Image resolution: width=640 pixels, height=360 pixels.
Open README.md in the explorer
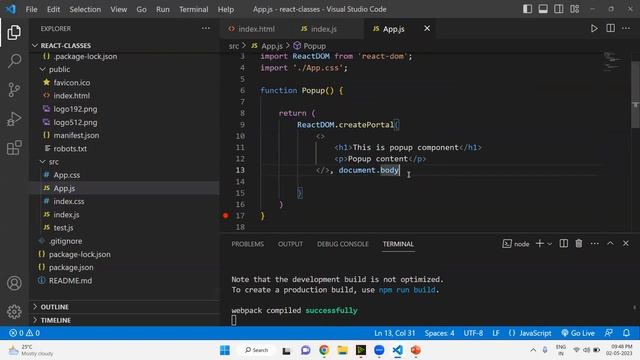click(x=70, y=281)
